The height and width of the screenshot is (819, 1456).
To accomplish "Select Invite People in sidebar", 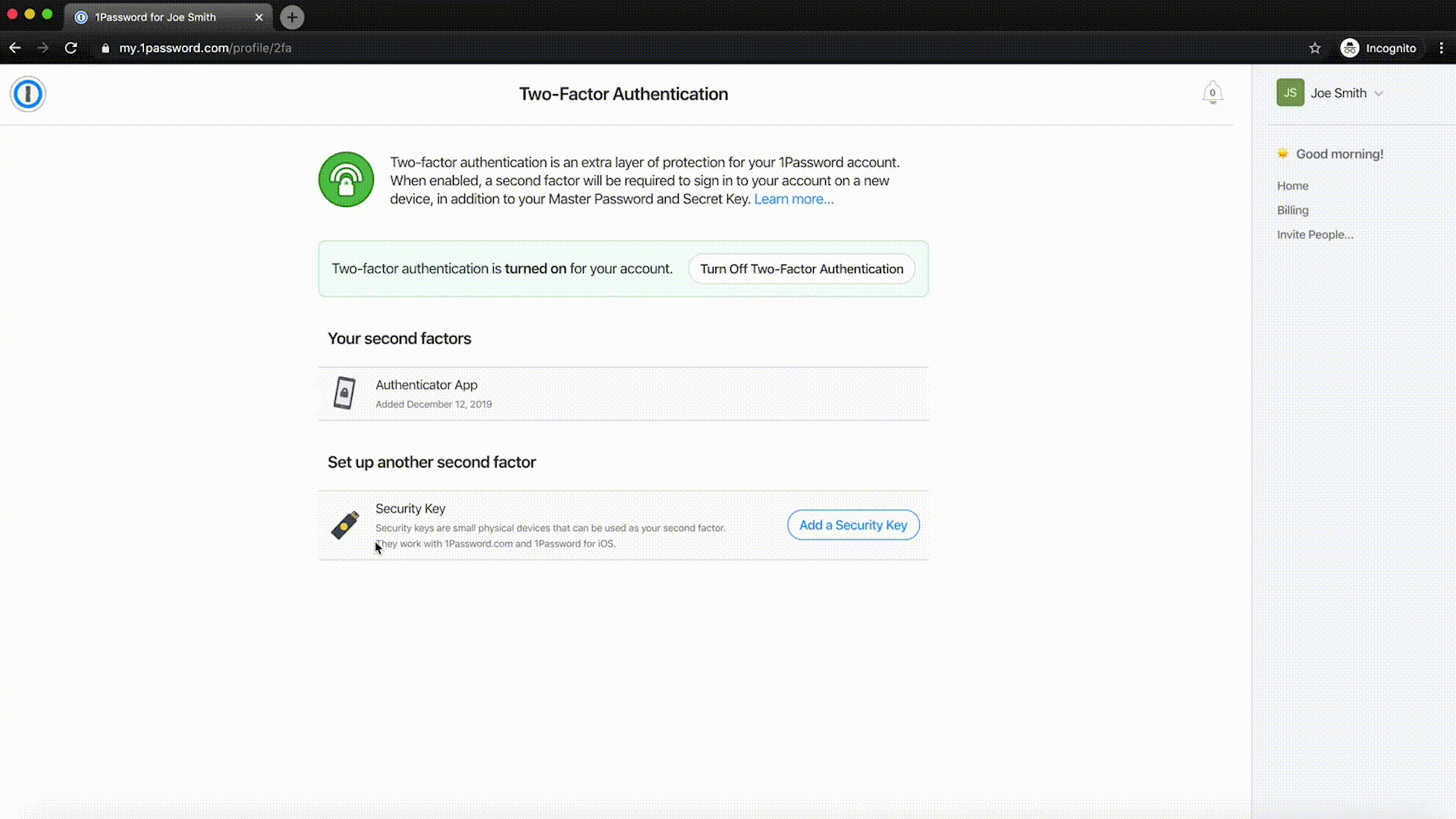I will 1314,234.
